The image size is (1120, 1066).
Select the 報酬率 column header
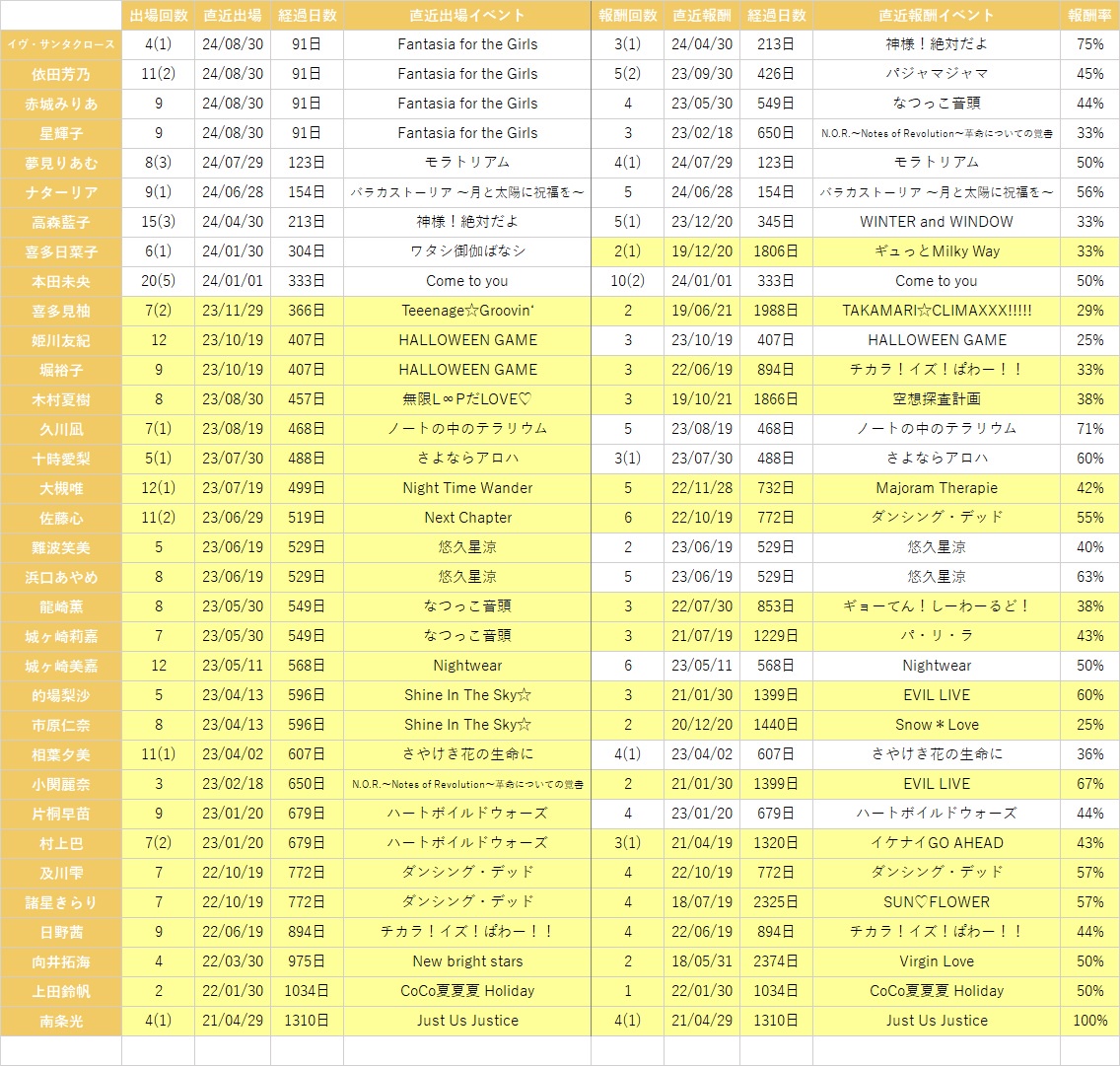pos(1090,15)
